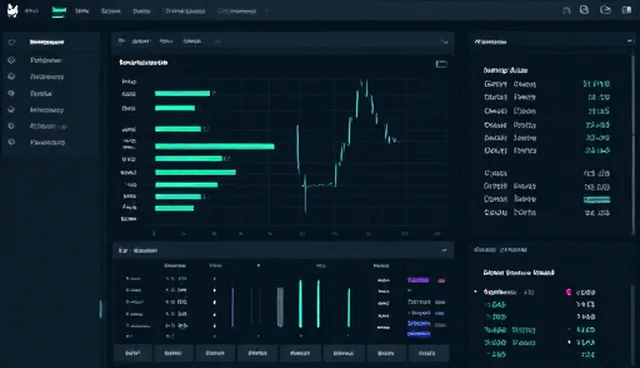Click the gray vertical bar in the lower panel

tap(280, 307)
